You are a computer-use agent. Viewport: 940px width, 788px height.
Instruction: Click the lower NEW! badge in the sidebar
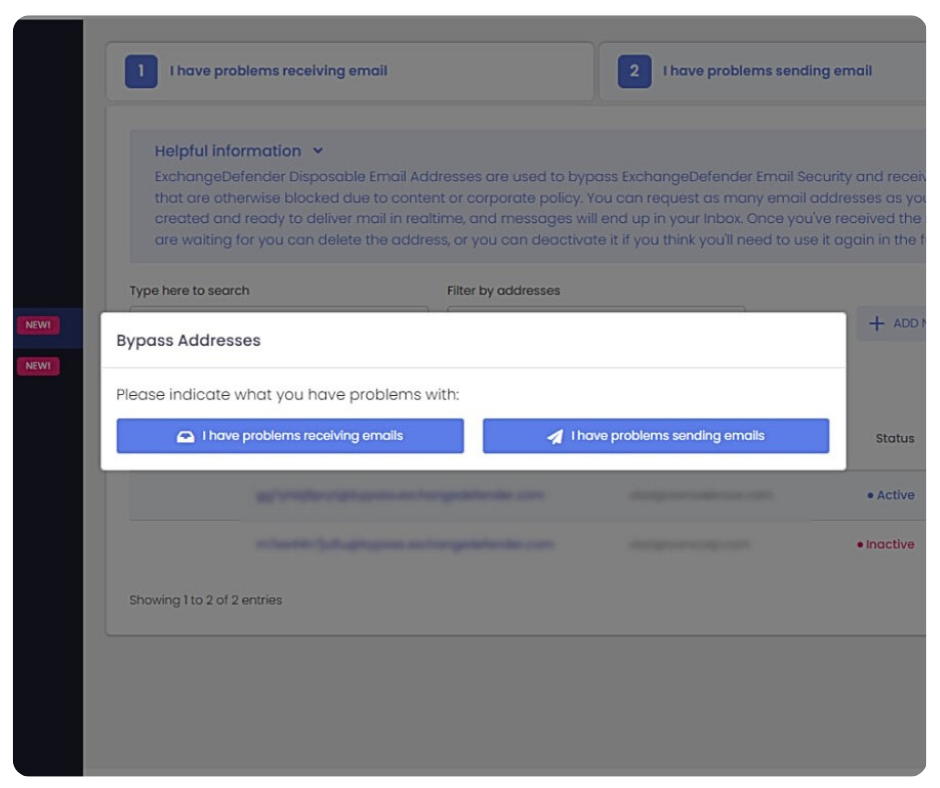pyautogui.click(x=37, y=365)
